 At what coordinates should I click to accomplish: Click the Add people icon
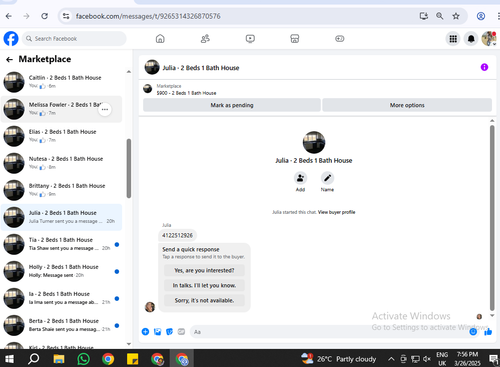pos(300,178)
